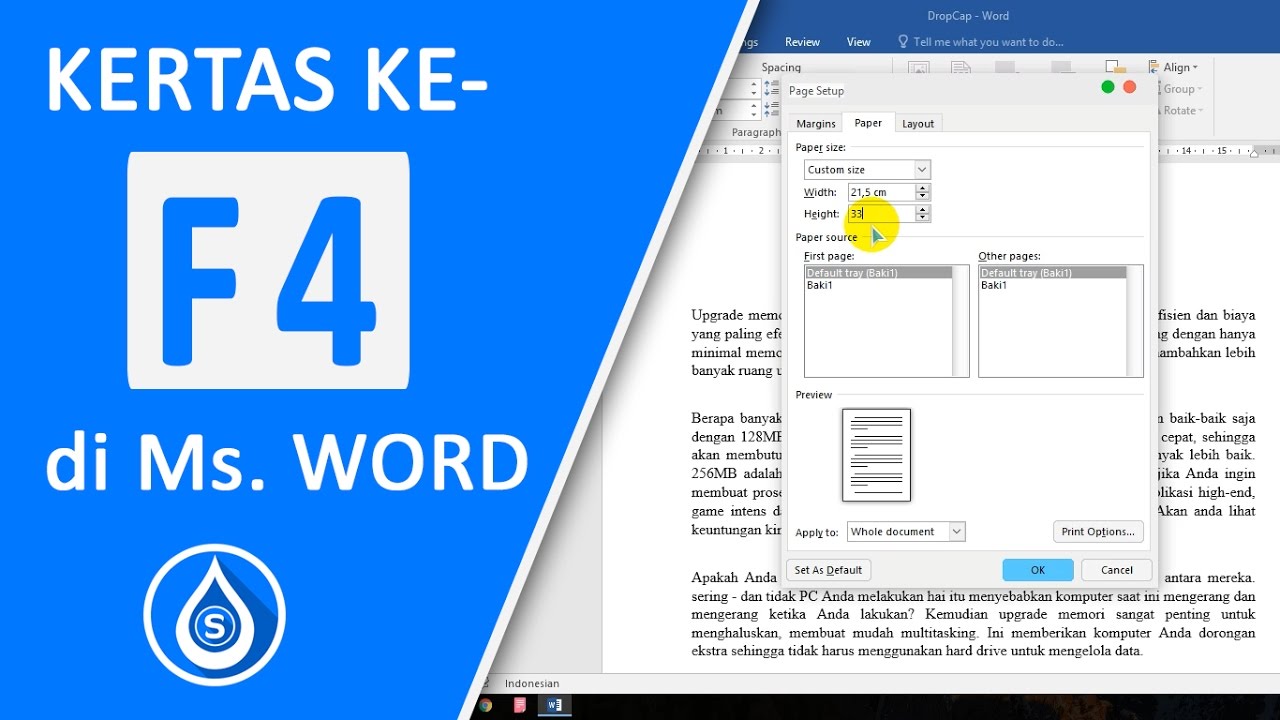Click the Other pages list scrollbar
Viewport: 1280px width, 720px height.
click(x=1134, y=321)
